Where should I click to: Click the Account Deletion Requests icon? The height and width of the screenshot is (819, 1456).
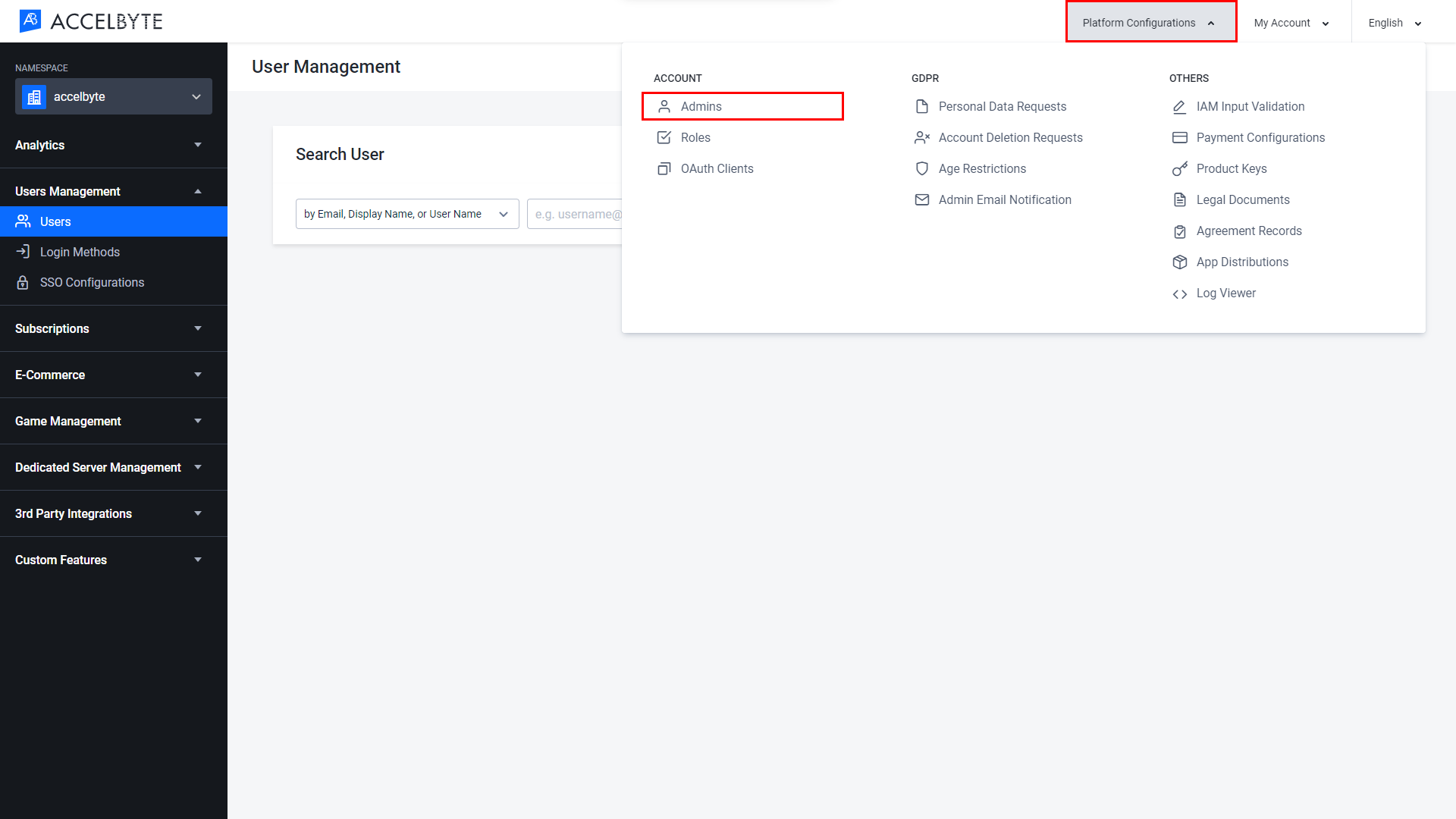[x=921, y=137]
